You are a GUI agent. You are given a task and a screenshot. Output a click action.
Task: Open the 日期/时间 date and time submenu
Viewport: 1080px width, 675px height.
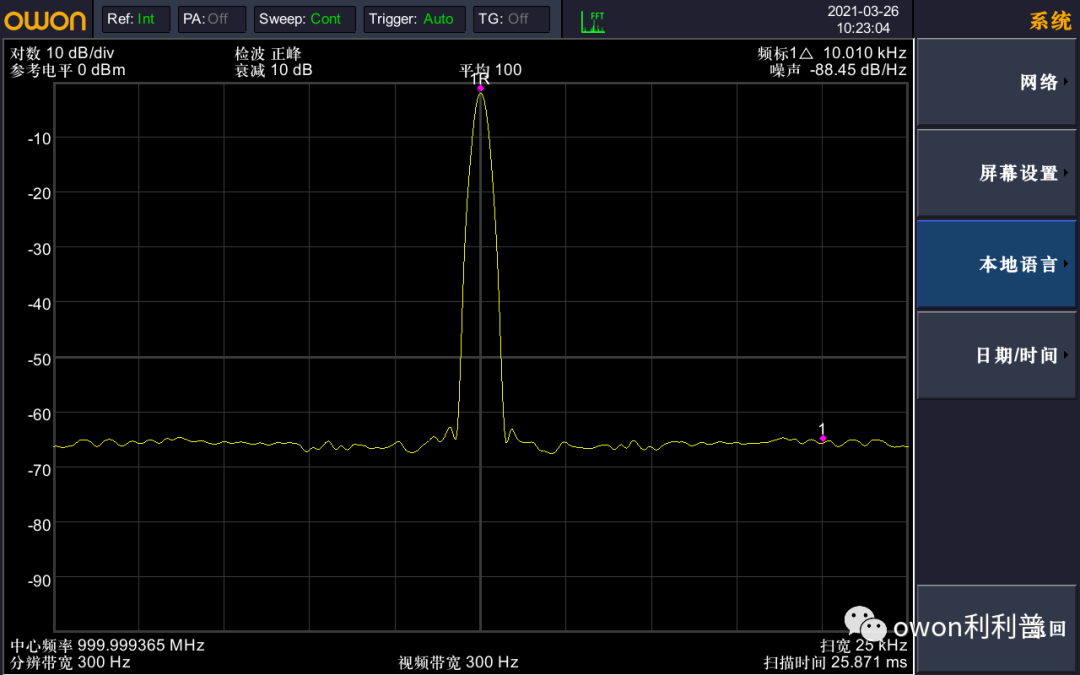point(996,355)
